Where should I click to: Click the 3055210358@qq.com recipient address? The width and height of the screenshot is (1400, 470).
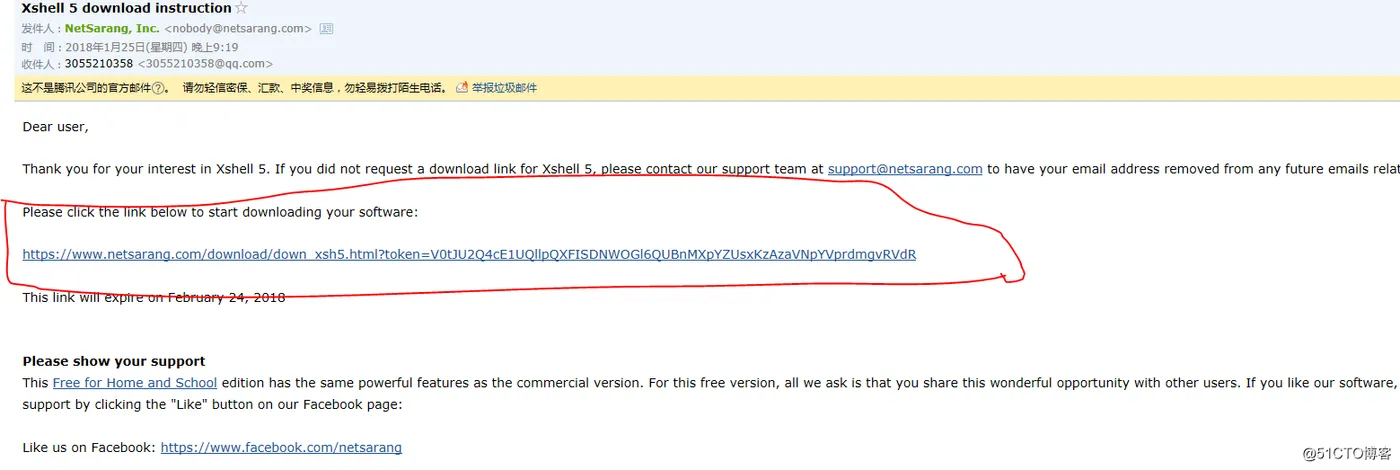coord(205,64)
